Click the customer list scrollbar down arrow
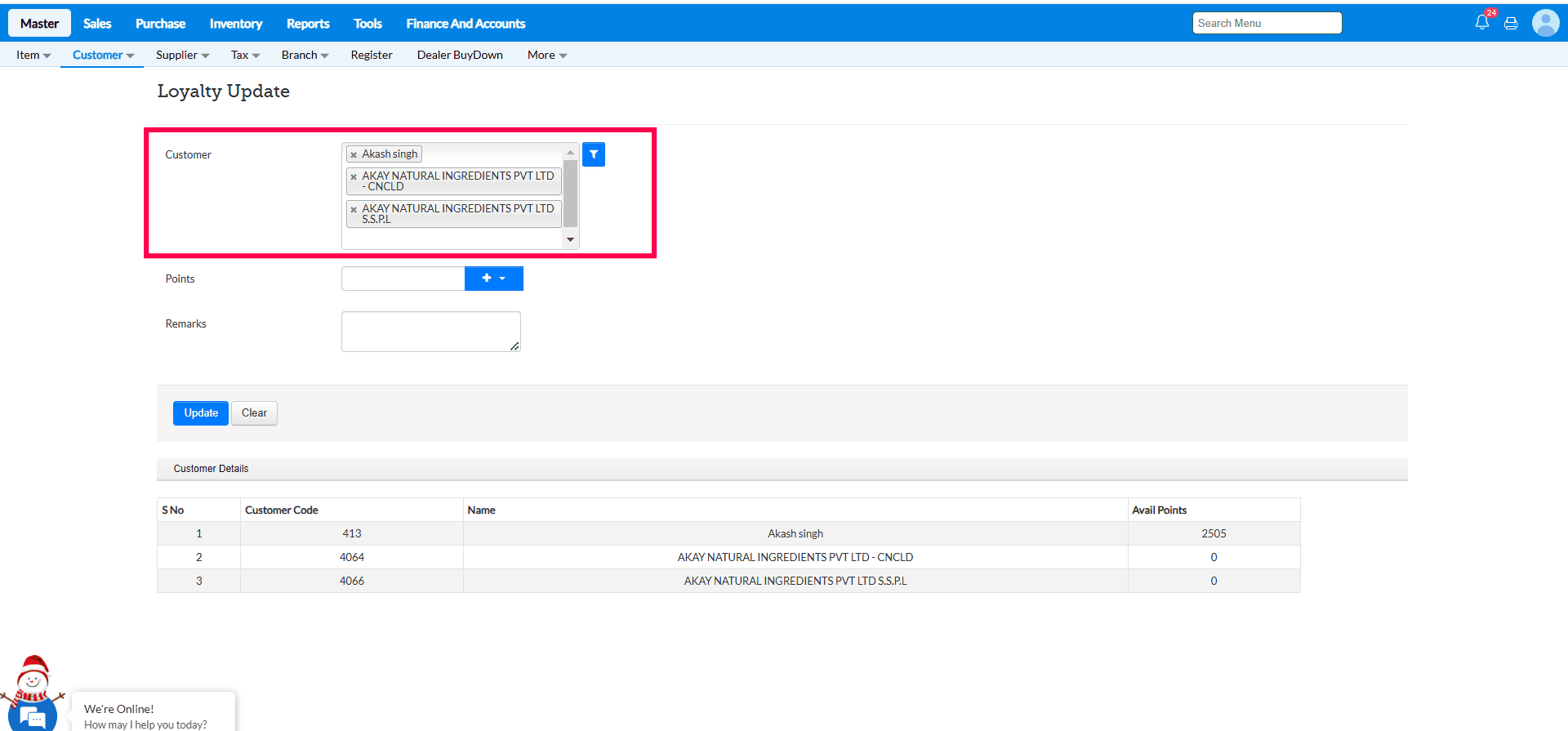 (x=571, y=240)
